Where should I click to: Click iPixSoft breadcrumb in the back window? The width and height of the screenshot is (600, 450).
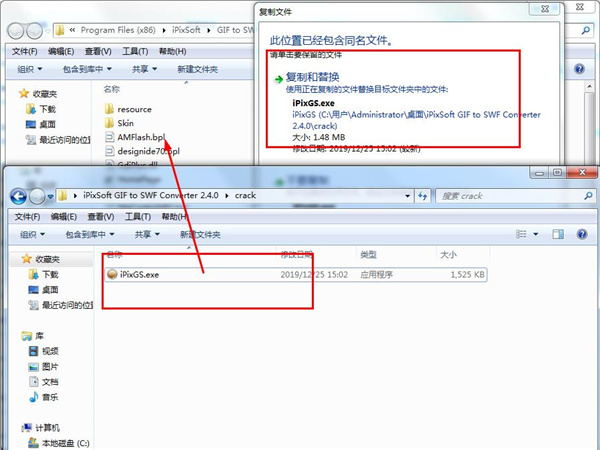tap(186, 30)
